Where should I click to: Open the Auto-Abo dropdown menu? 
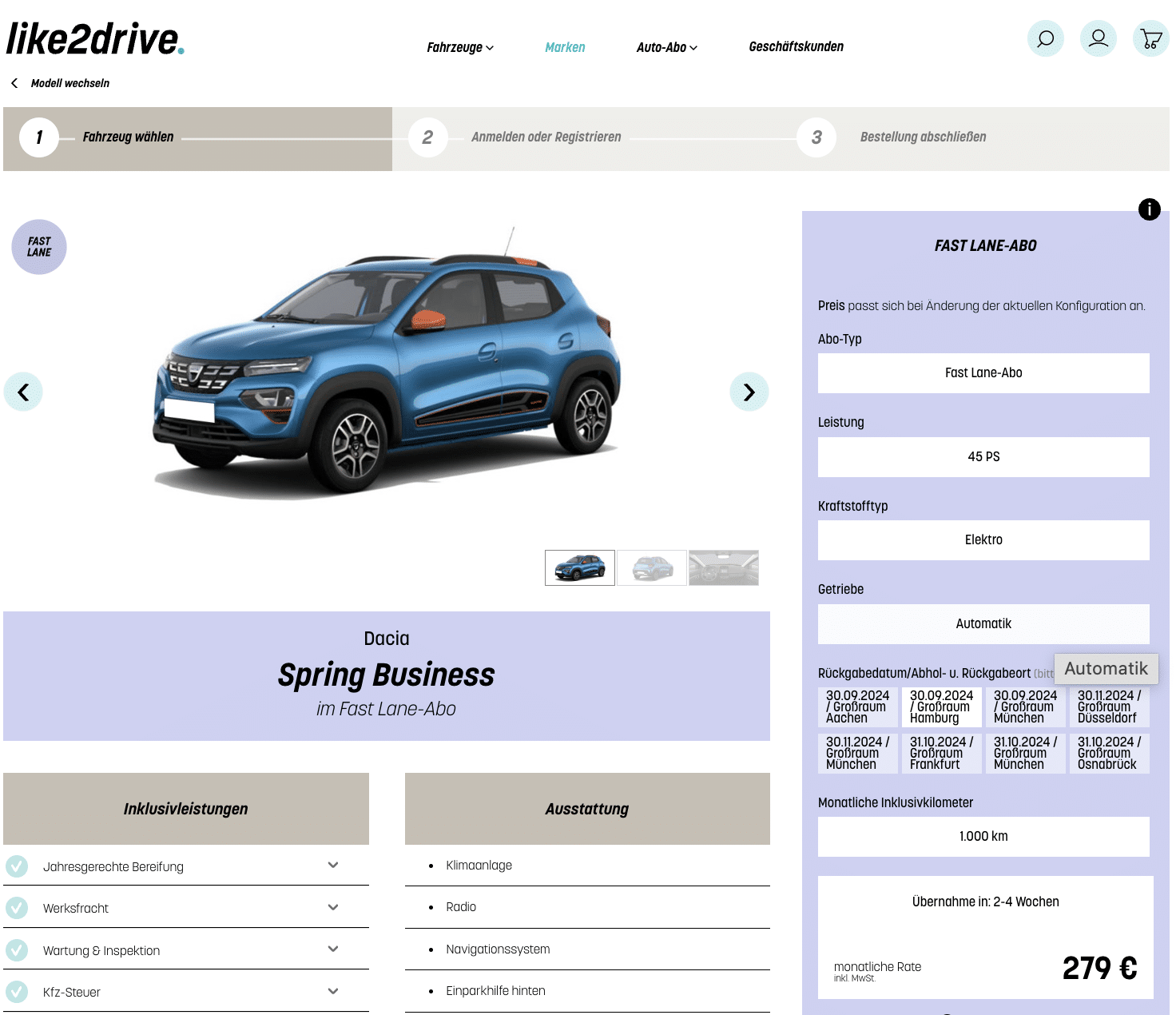pos(667,47)
